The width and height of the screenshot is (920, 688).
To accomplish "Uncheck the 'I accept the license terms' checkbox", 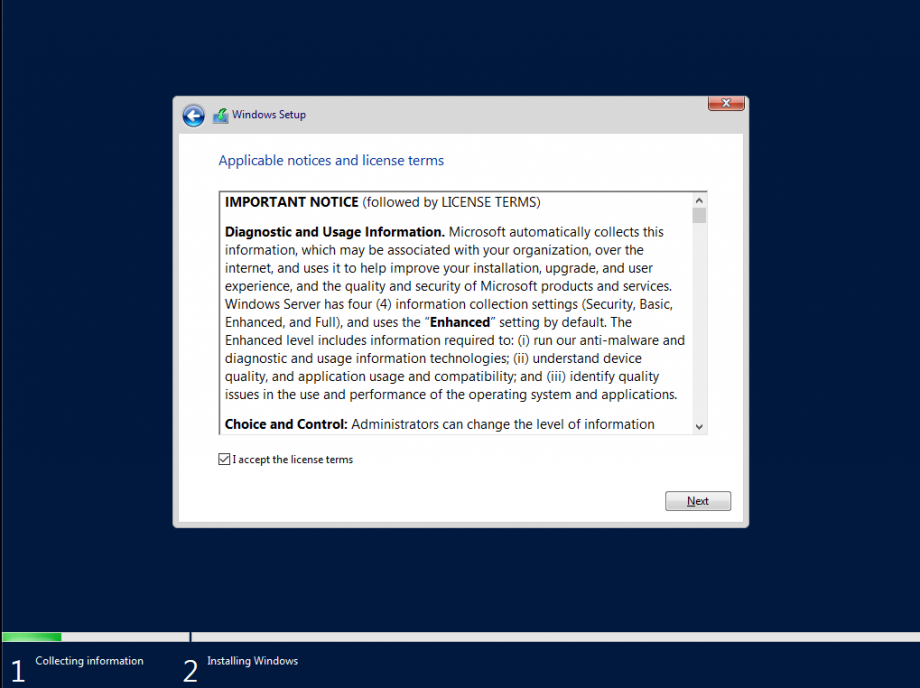I will click(225, 459).
